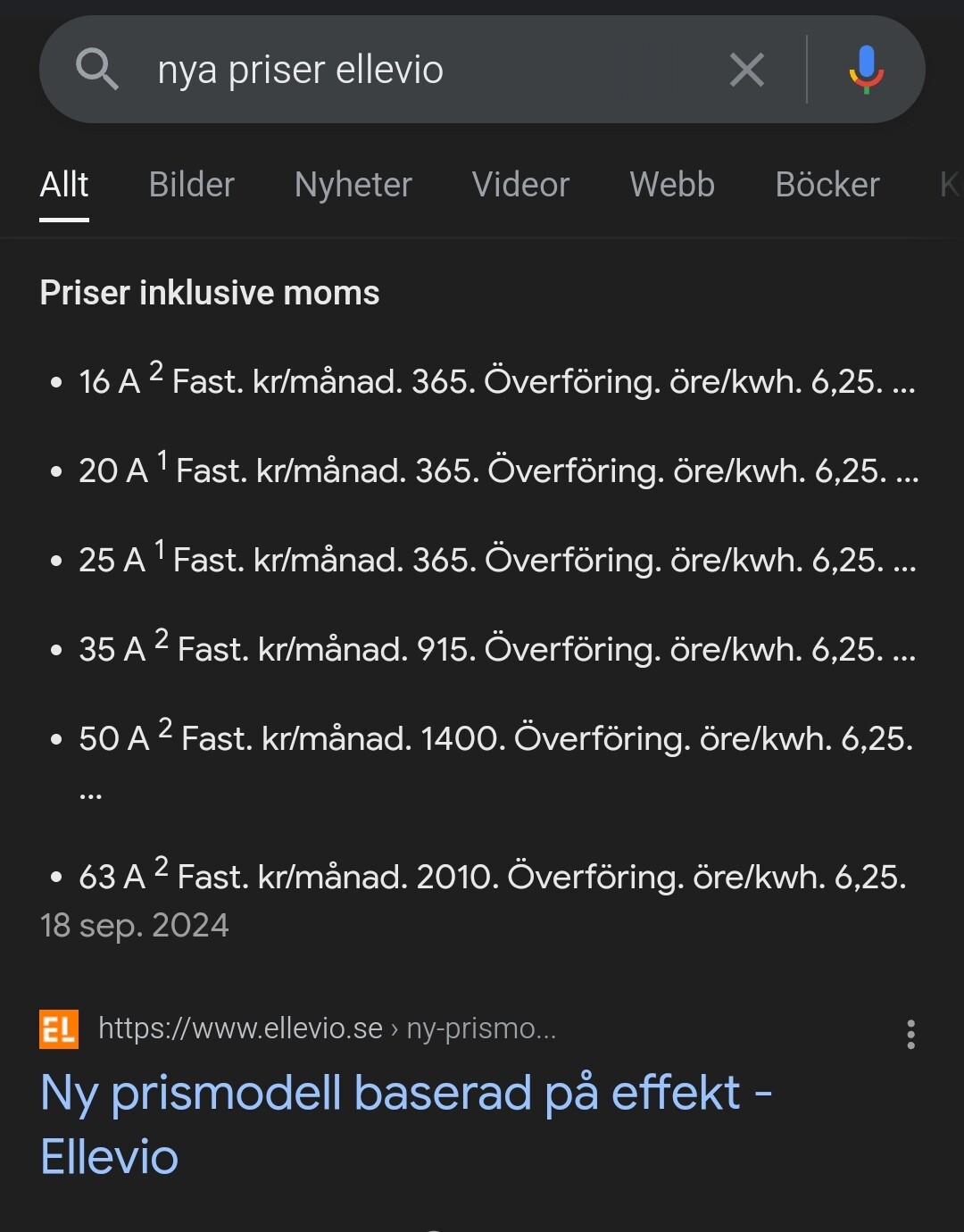This screenshot has width=964, height=1232.
Task: Tap the 63 A 2010 kr row
Action: pyautogui.click(x=492, y=877)
